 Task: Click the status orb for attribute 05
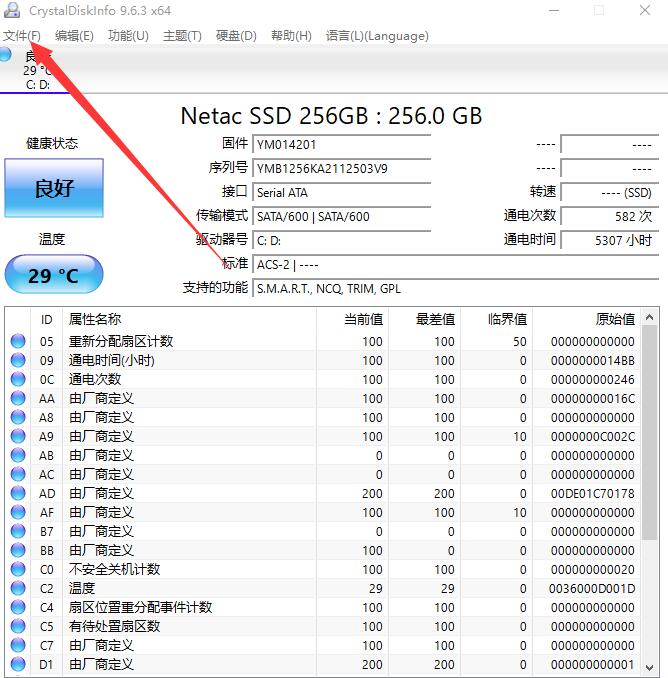point(18,341)
